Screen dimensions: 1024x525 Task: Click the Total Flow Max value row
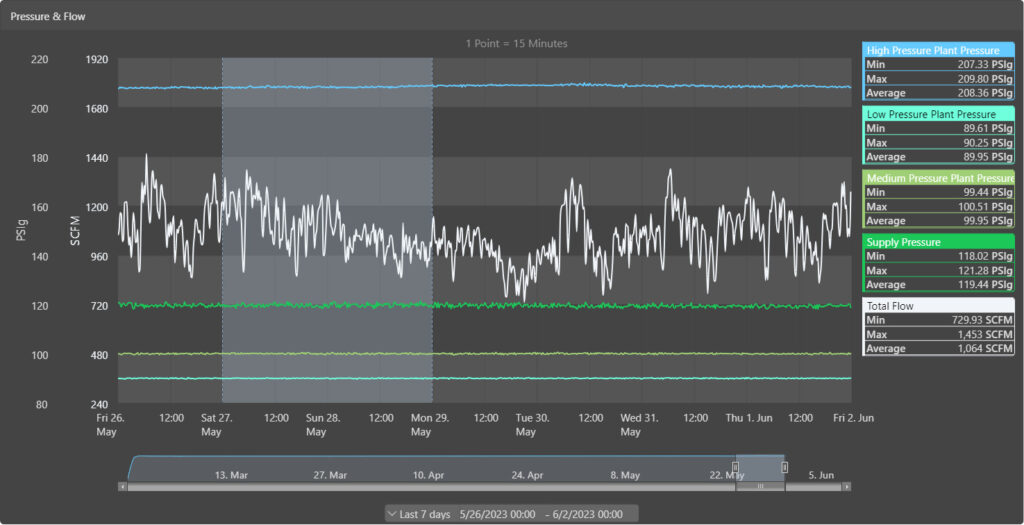coord(938,334)
